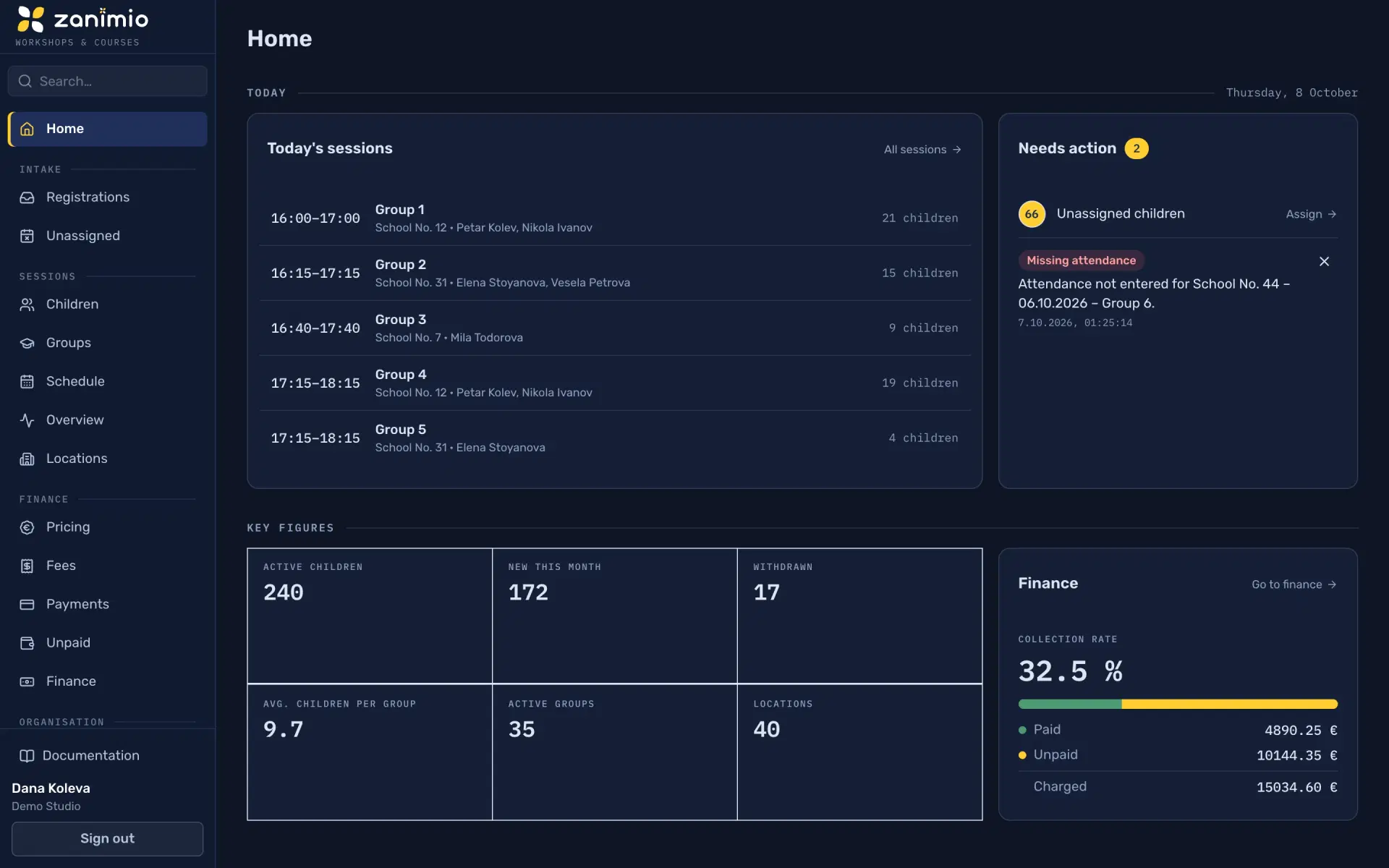Viewport: 1389px width, 868px height.
Task: Select the Group 3 session at School No. 7
Action: 615,328
